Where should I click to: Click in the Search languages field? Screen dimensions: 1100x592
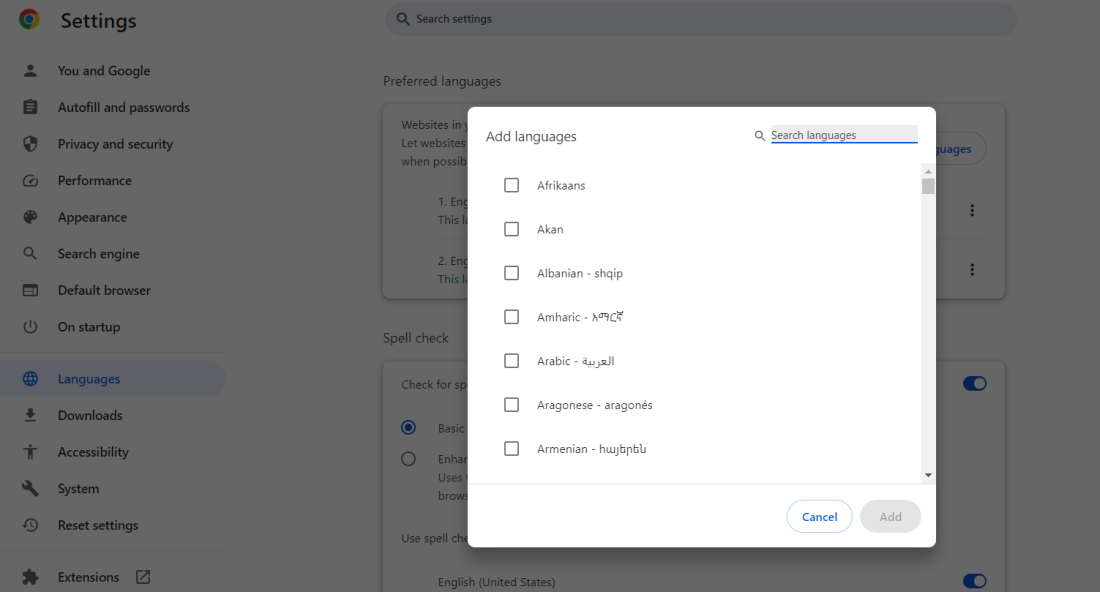click(x=844, y=134)
